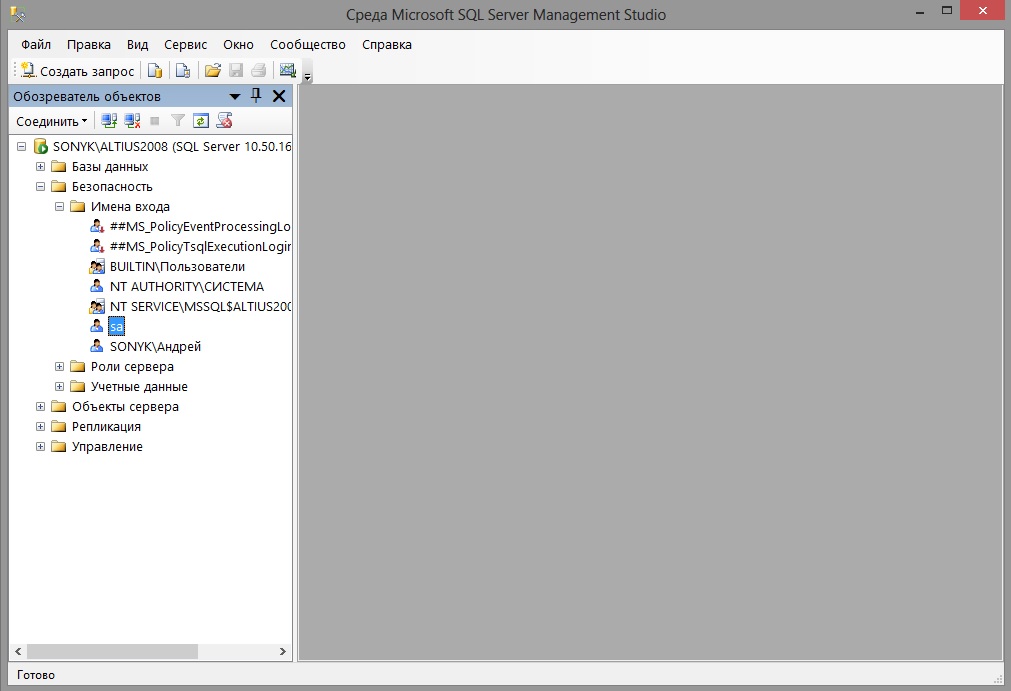This screenshot has height=691, width=1011.
Task: Click the horizontal scrollbar right arrow
Action: tap(282, 652)
